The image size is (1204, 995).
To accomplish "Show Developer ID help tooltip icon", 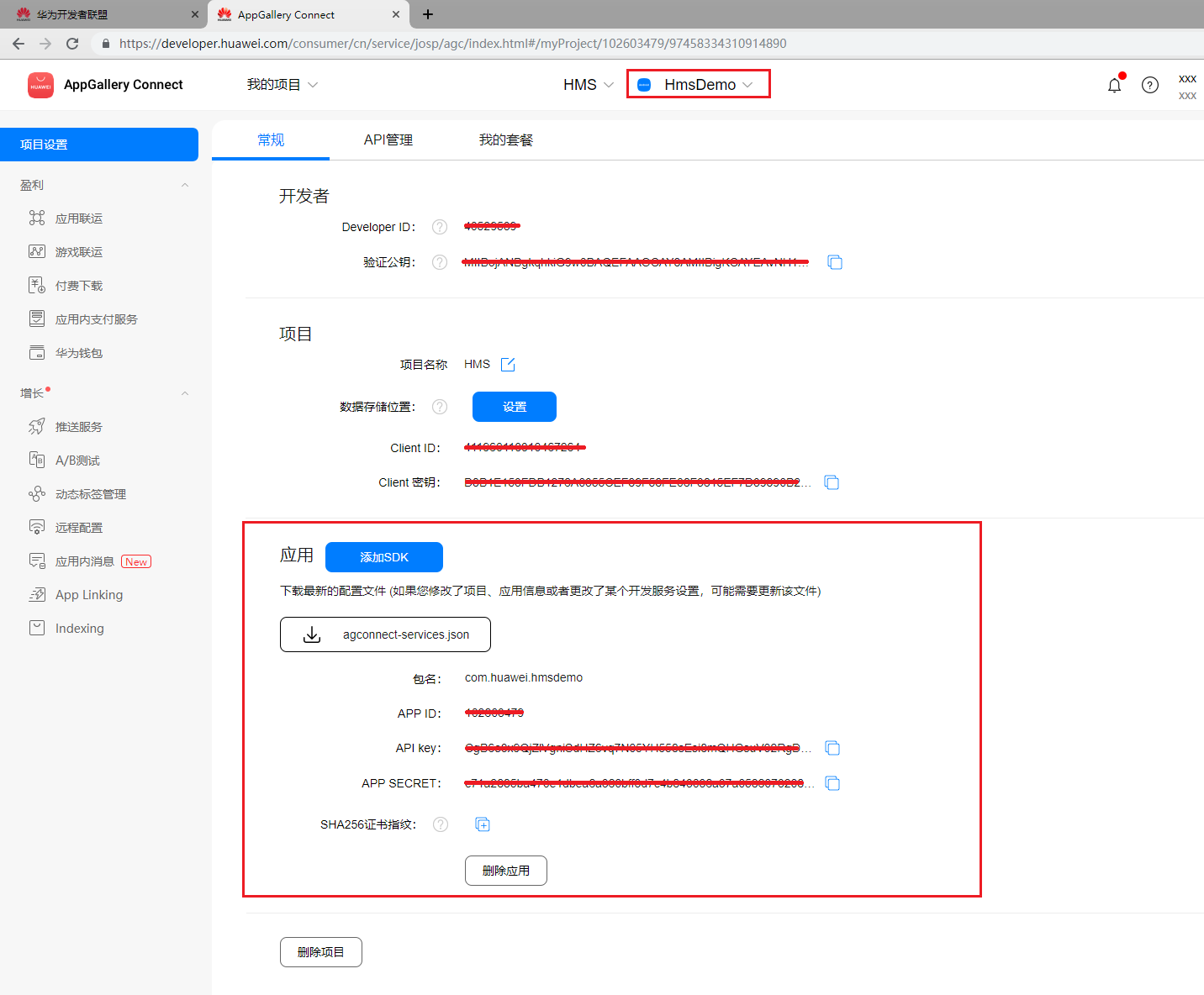I will (440, 227).
